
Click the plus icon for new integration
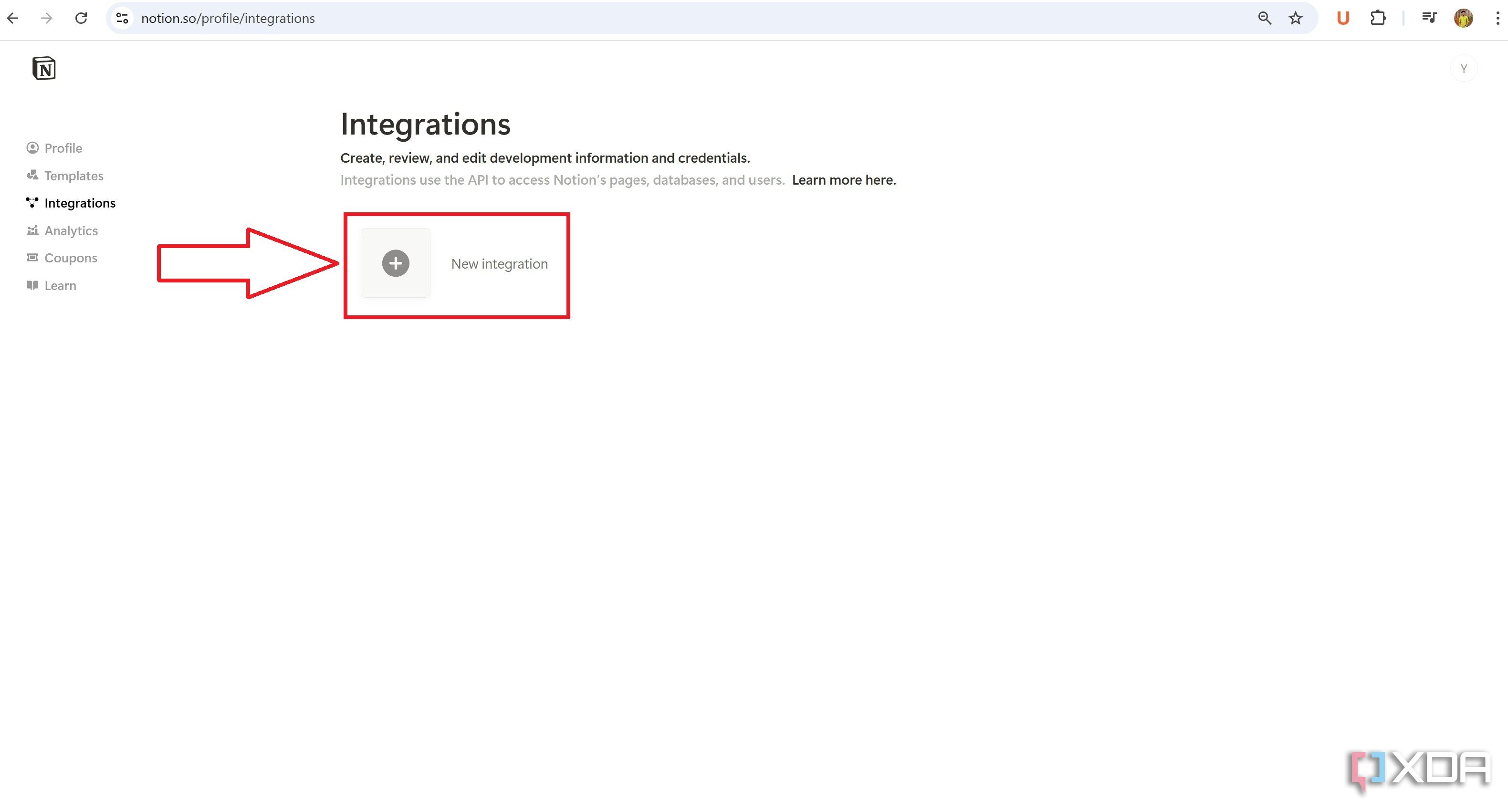(x=396, y=263)
